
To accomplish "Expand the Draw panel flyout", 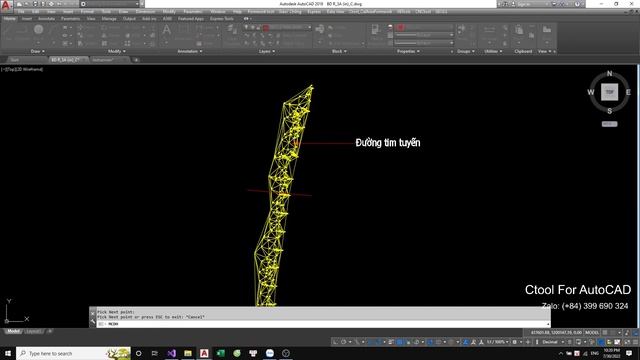I will pos(38,51).
